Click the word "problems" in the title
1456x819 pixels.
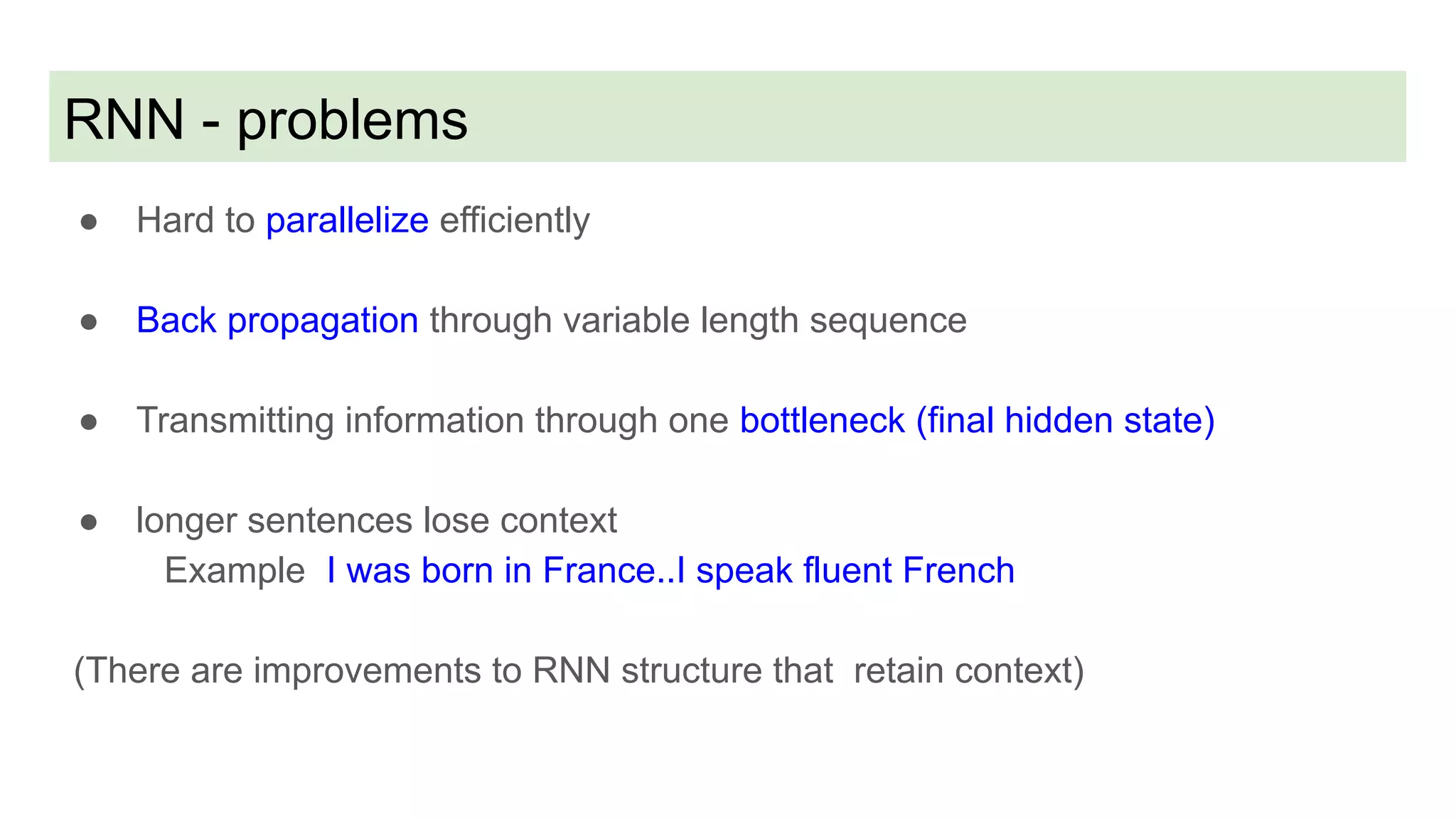tap(352, 119)
